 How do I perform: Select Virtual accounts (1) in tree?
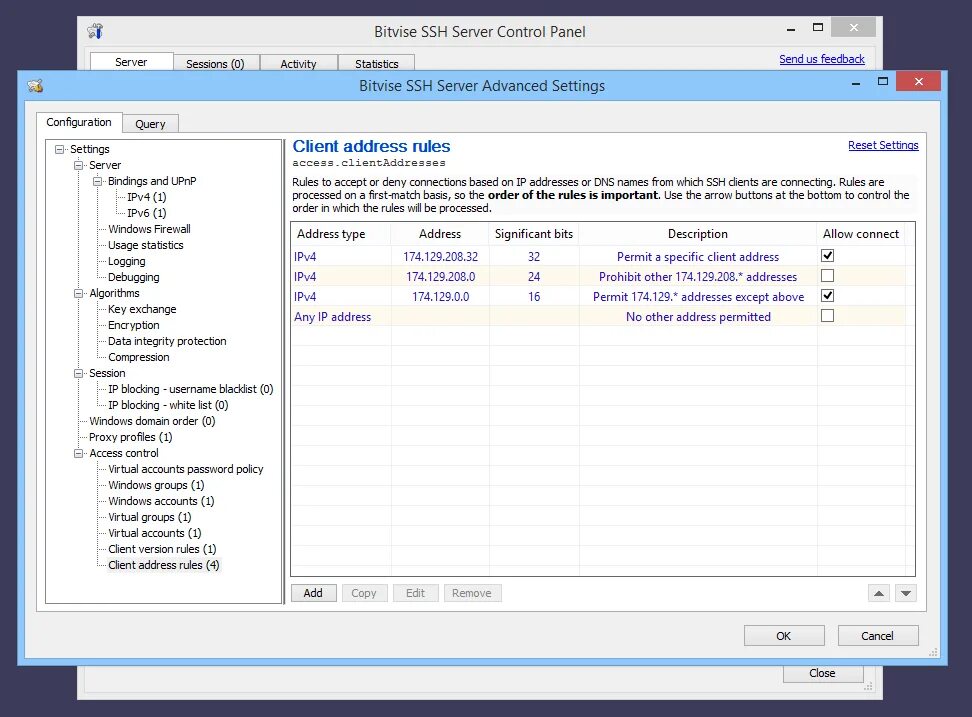point(154,534)
